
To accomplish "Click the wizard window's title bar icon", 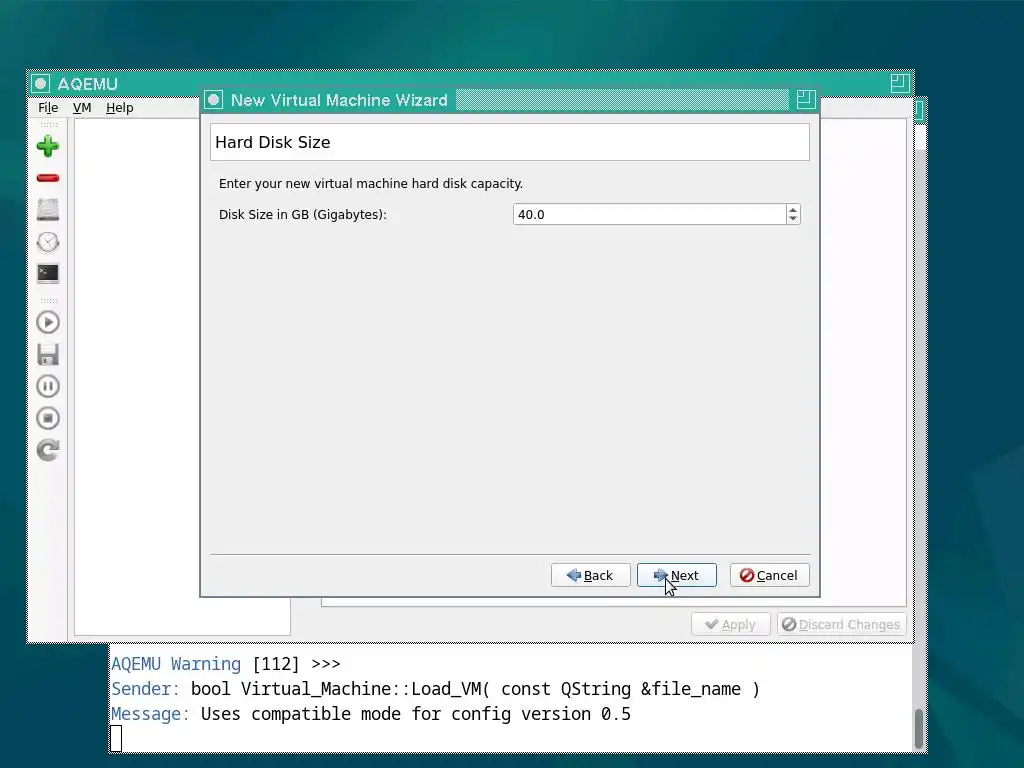I will click(214, 100).
